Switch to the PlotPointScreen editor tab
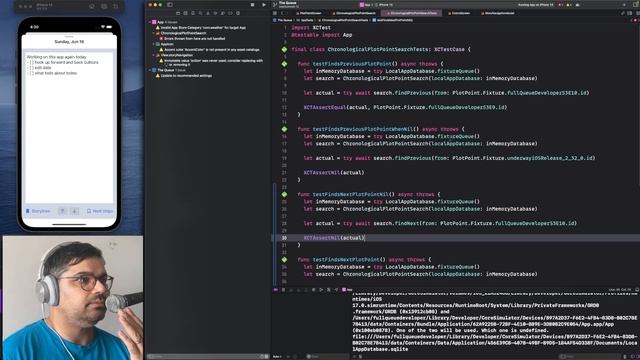This screenshot has height=360, width=640. [309, 13]
